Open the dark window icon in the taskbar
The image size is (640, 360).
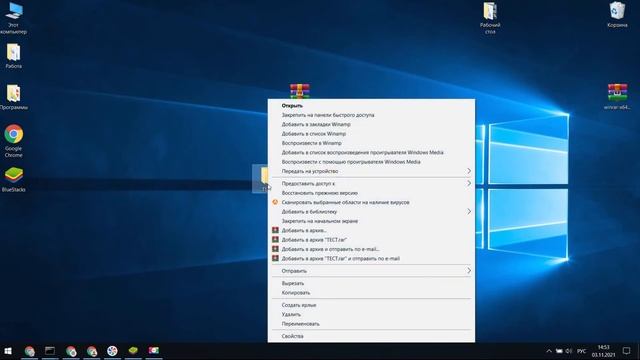coord(50,351)
